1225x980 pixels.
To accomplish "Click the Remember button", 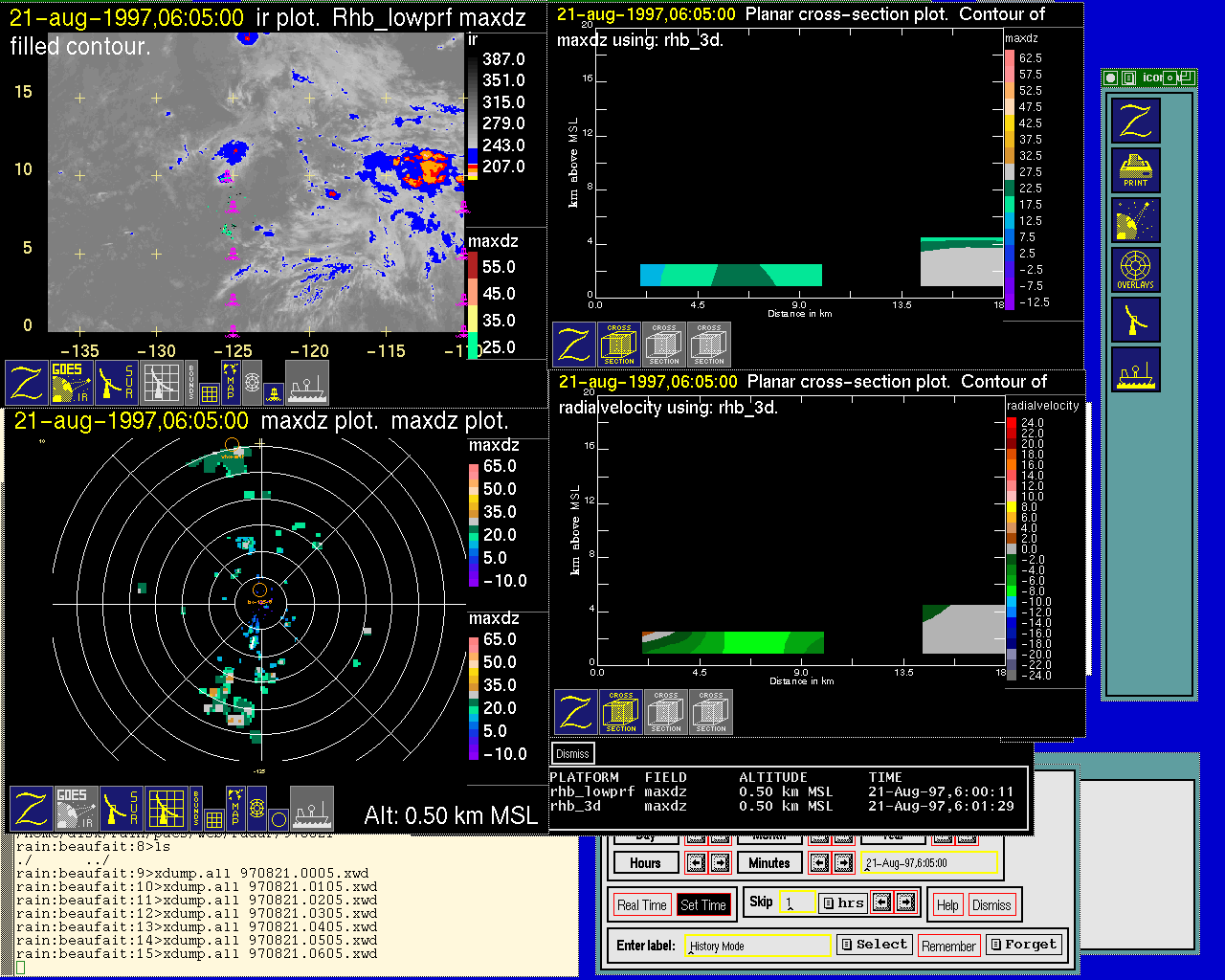I will click(x=948, y=947).
